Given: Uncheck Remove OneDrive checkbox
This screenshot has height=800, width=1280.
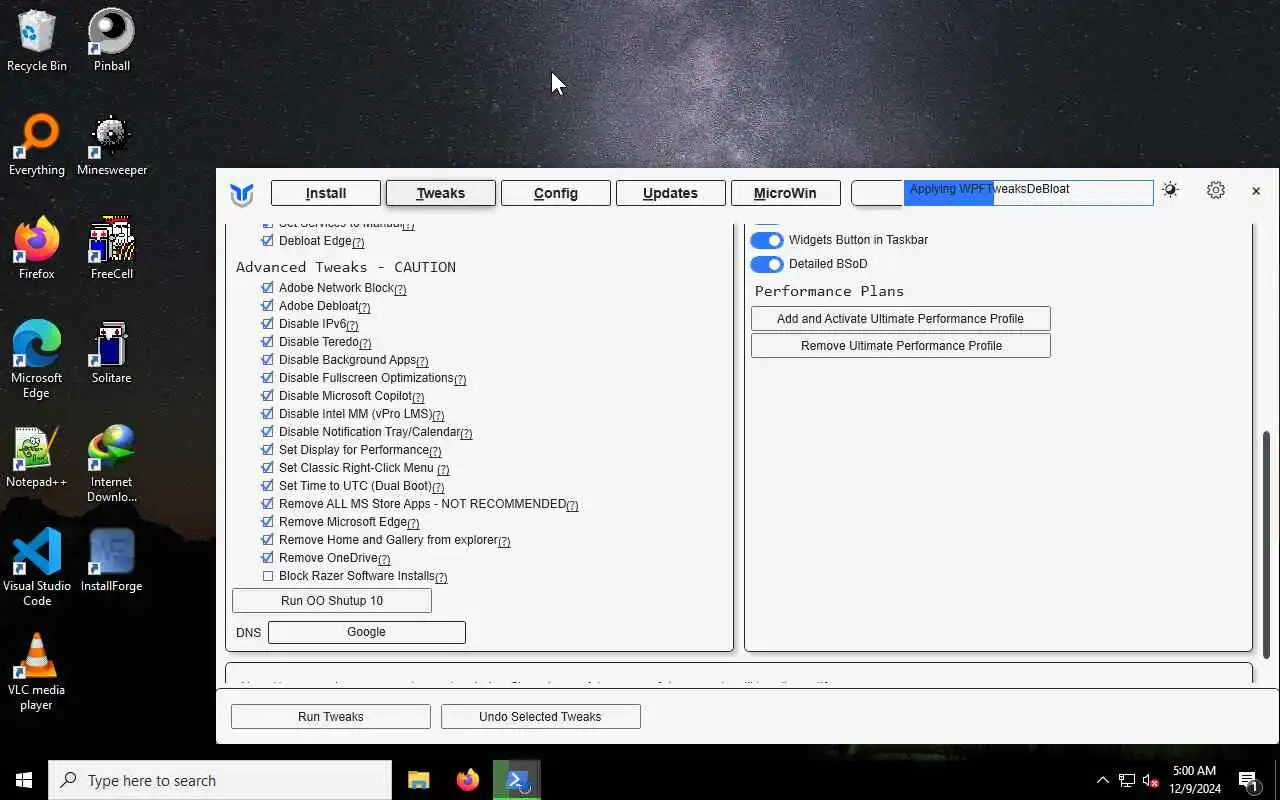Looking at the screenshot, I should point(267,558).
